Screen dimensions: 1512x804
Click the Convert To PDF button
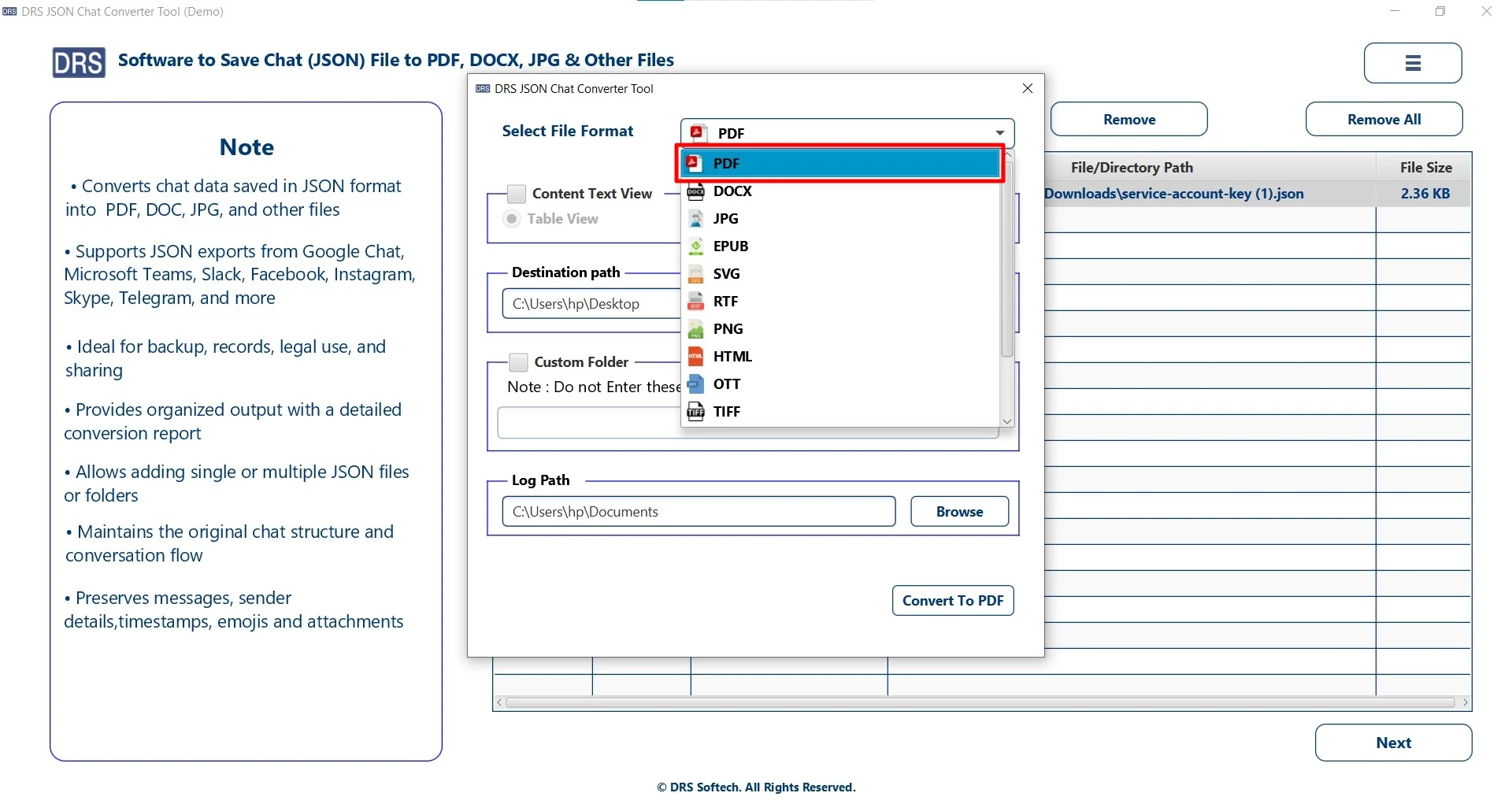pyautogui.click(x=953, y=601)
